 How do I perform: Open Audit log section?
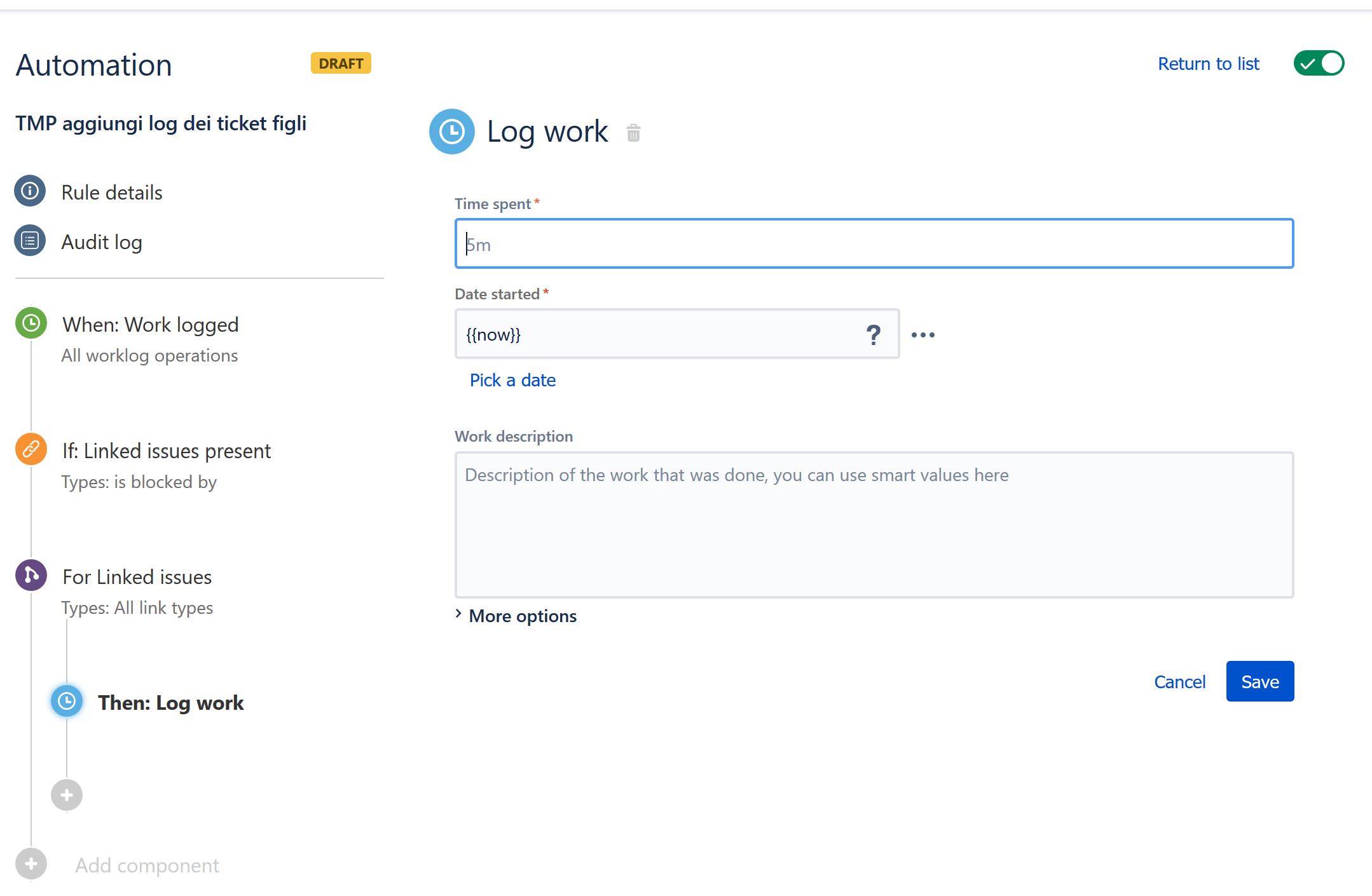[102, 241]
